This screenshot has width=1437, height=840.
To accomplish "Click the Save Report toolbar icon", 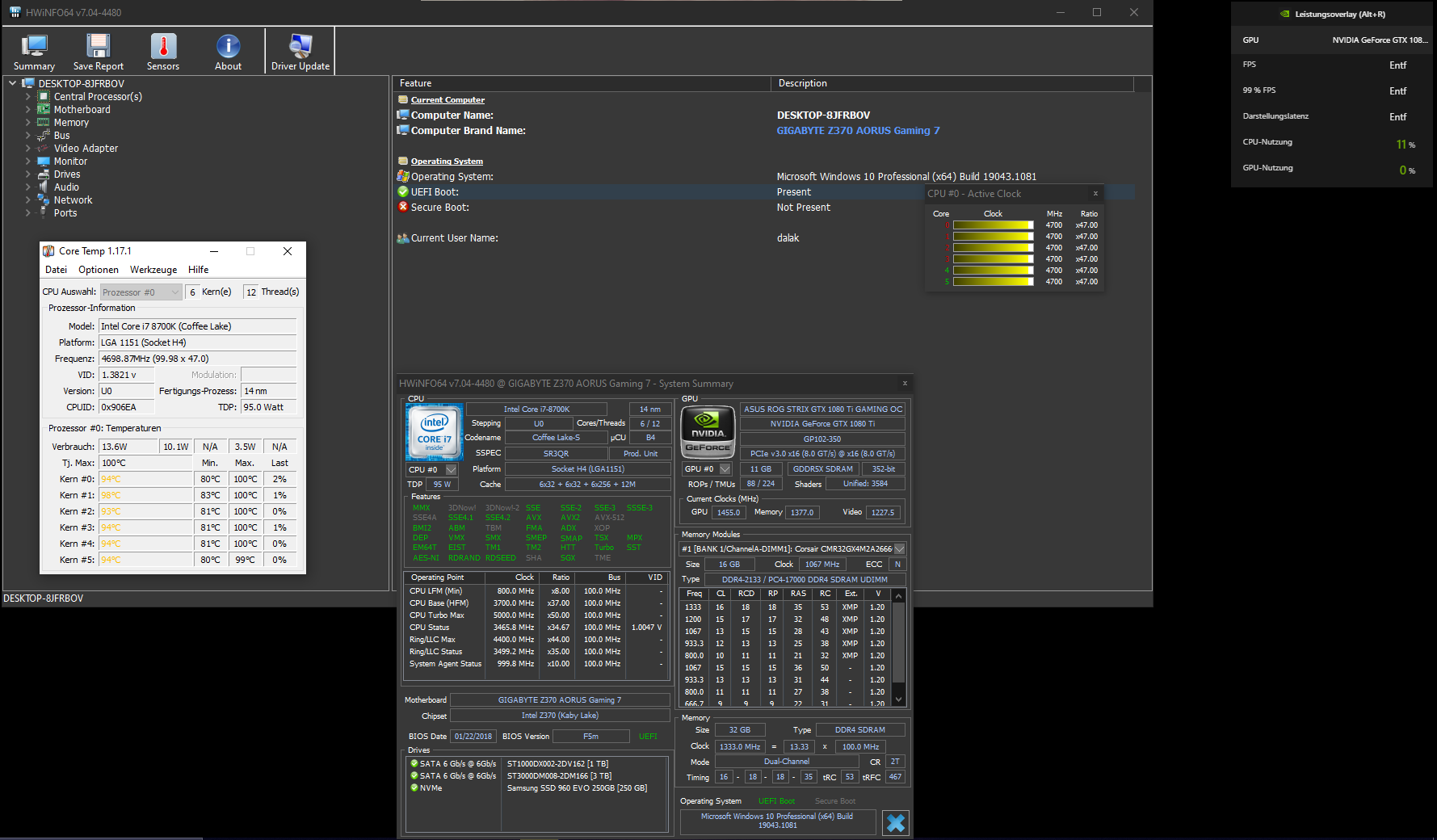I will [99, 46].
